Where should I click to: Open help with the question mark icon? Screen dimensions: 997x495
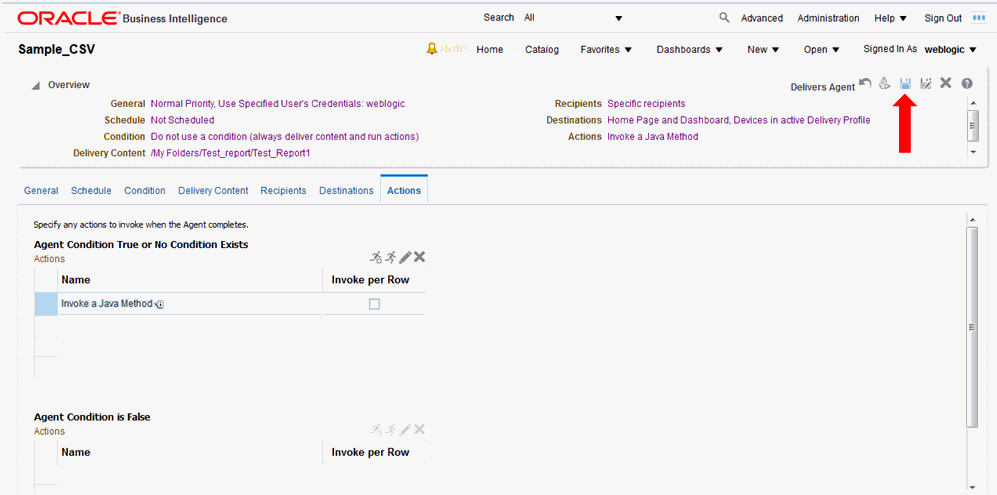tap(967, 83)
